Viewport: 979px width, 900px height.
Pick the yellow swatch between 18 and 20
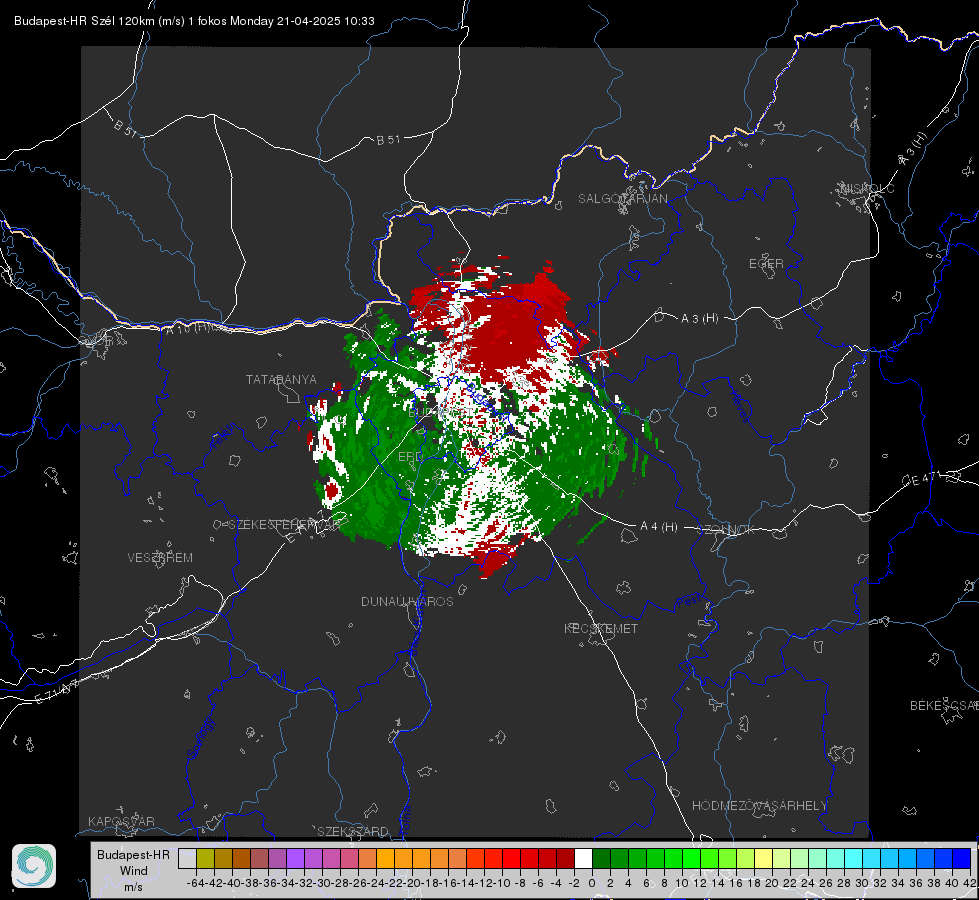coord(763,859)
